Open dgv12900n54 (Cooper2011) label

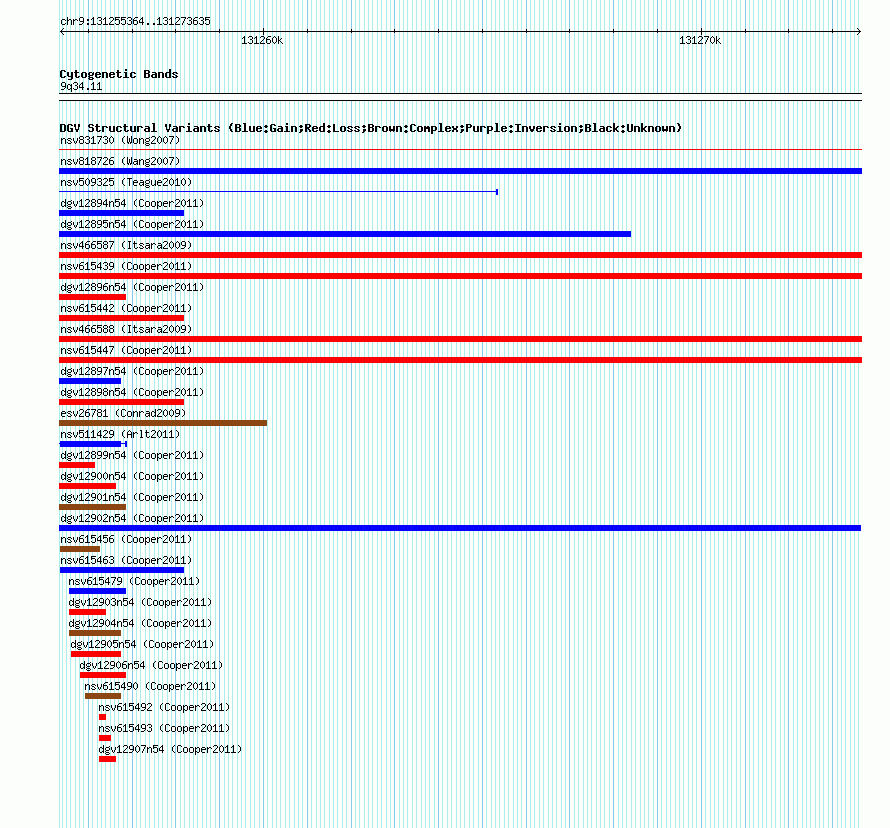(x=132, y=476)
